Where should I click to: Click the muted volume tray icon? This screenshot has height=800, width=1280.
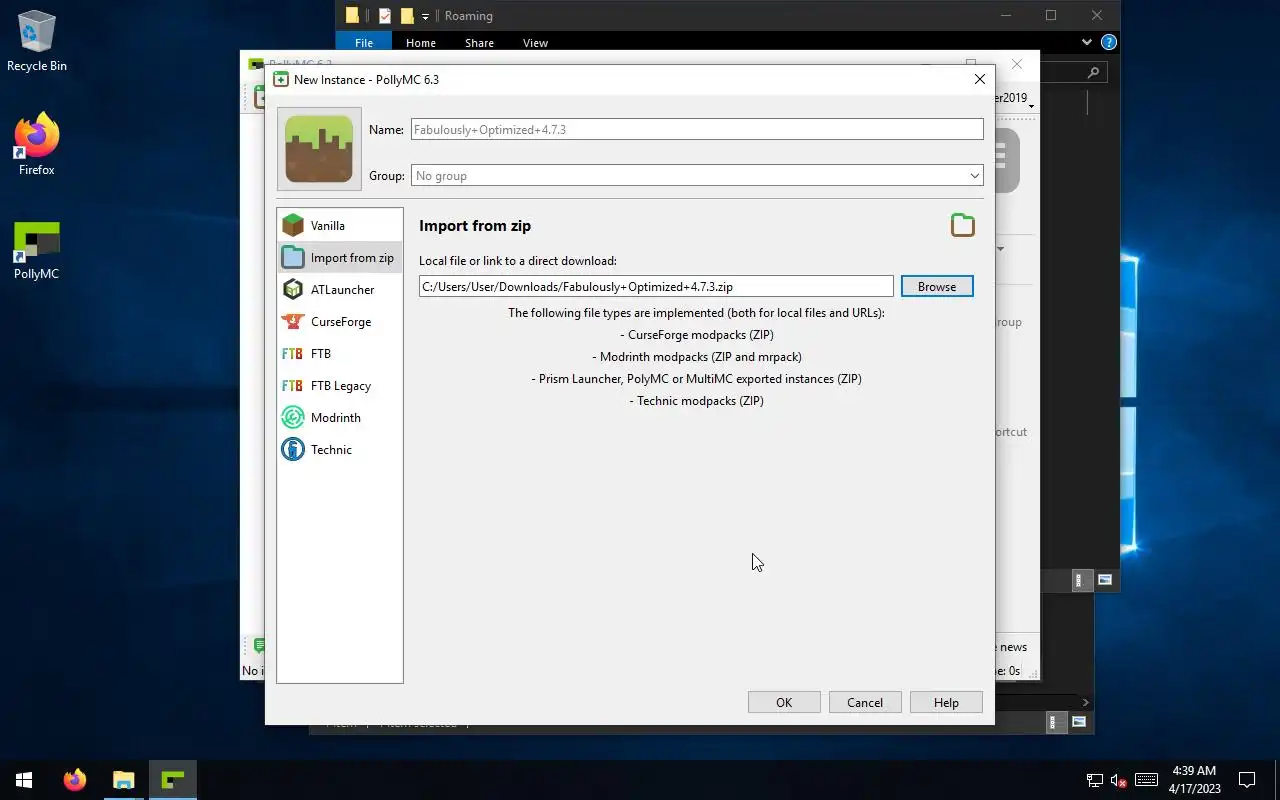(x=1119, y=780)
